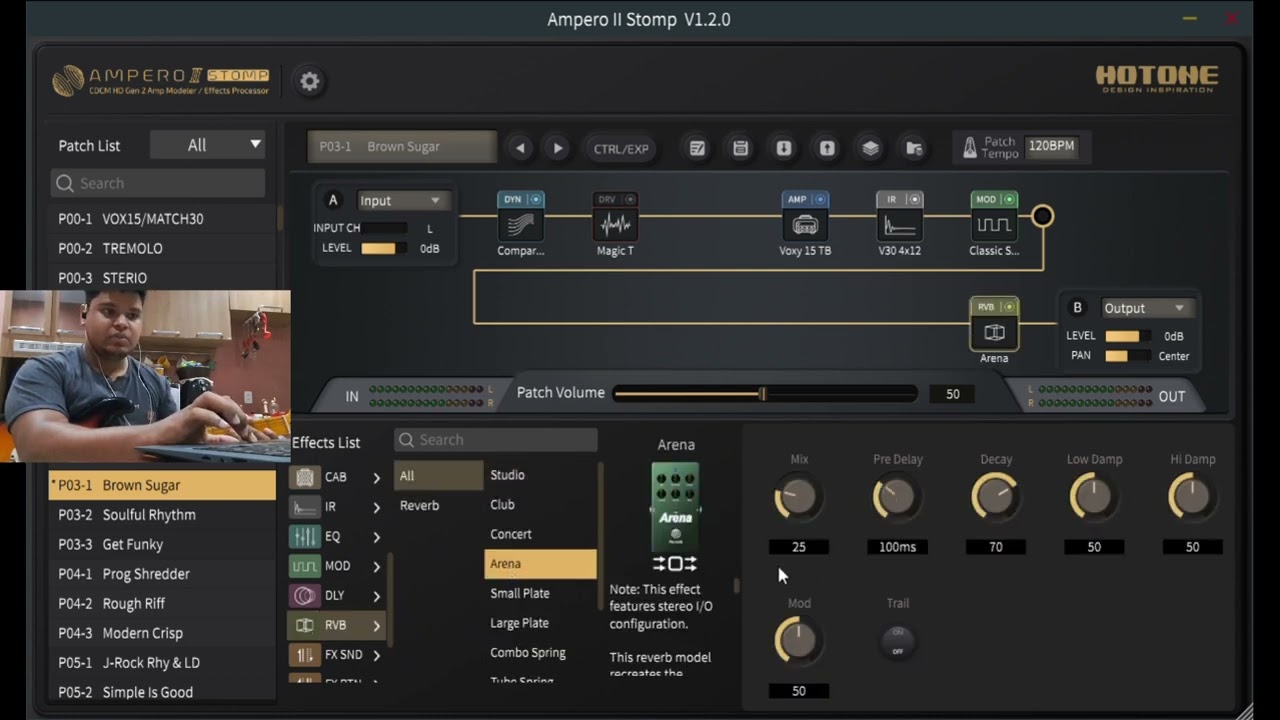
Task: Expand the IR category chevron
Action: pos(376,507)
